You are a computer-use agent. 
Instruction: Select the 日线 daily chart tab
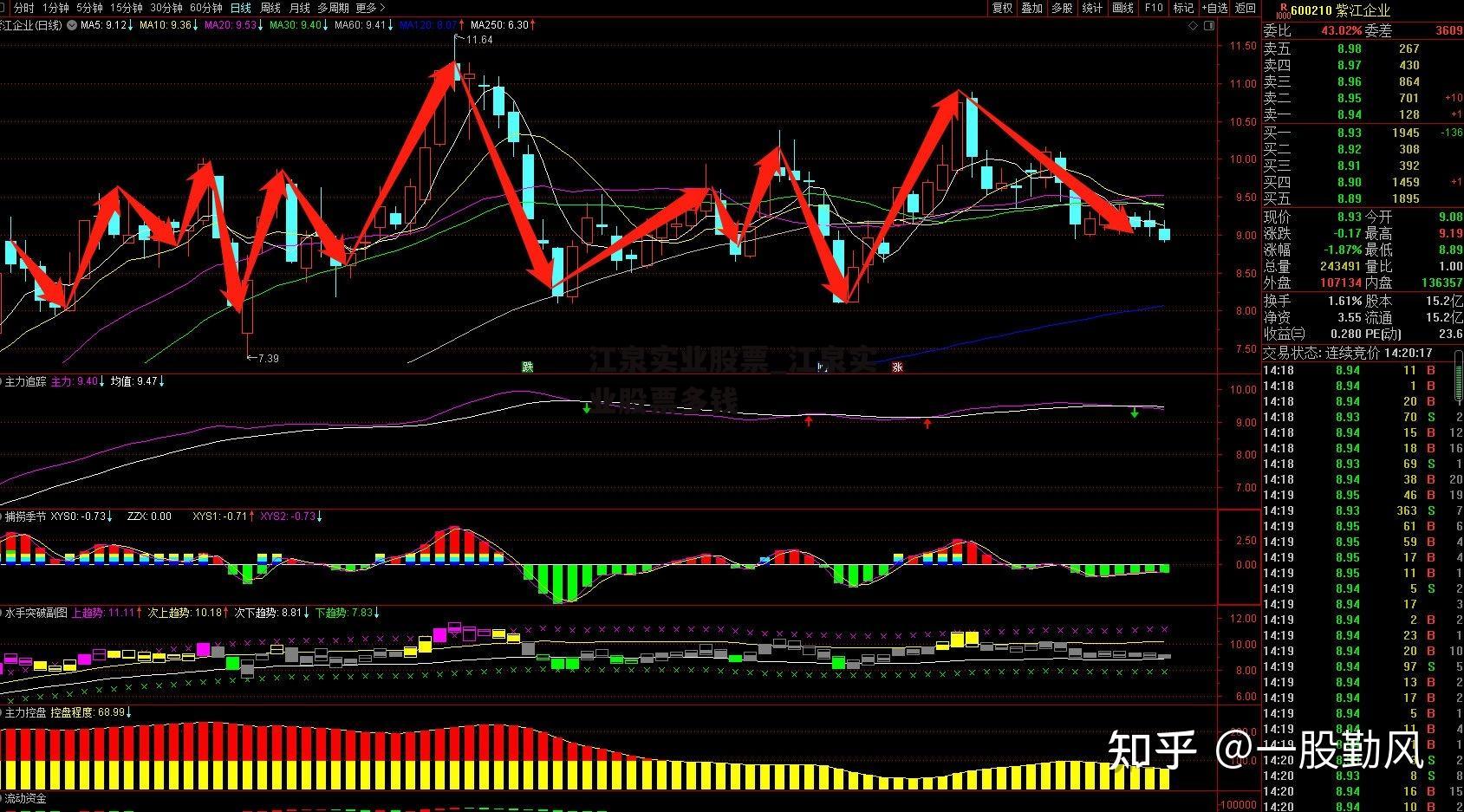241,8
